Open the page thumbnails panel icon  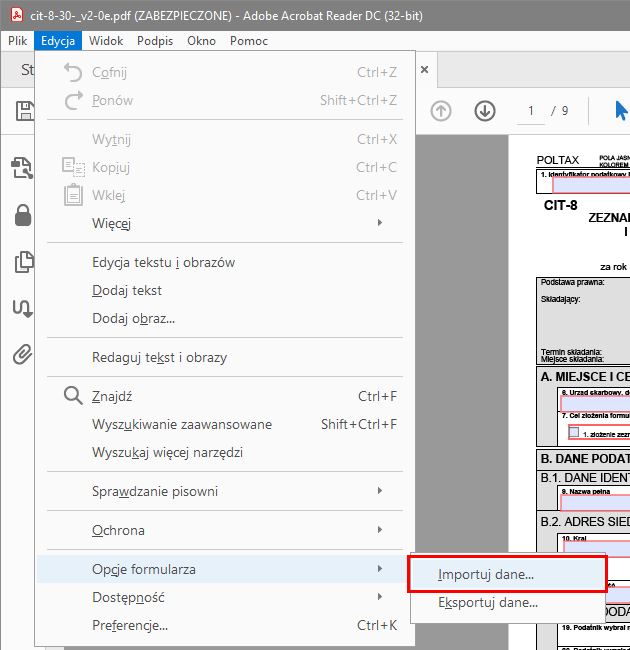tap(22, 262)
